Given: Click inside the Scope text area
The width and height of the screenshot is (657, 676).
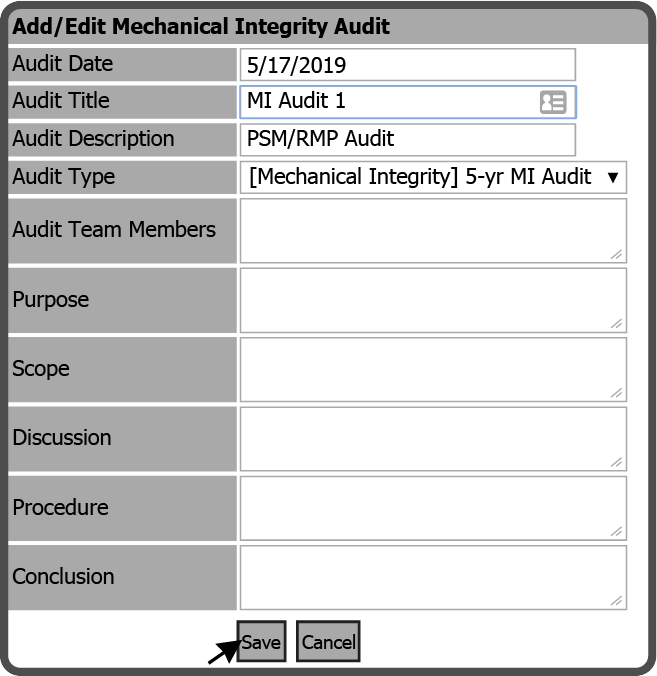Looking at the screenshot, I should coord(433,369).
